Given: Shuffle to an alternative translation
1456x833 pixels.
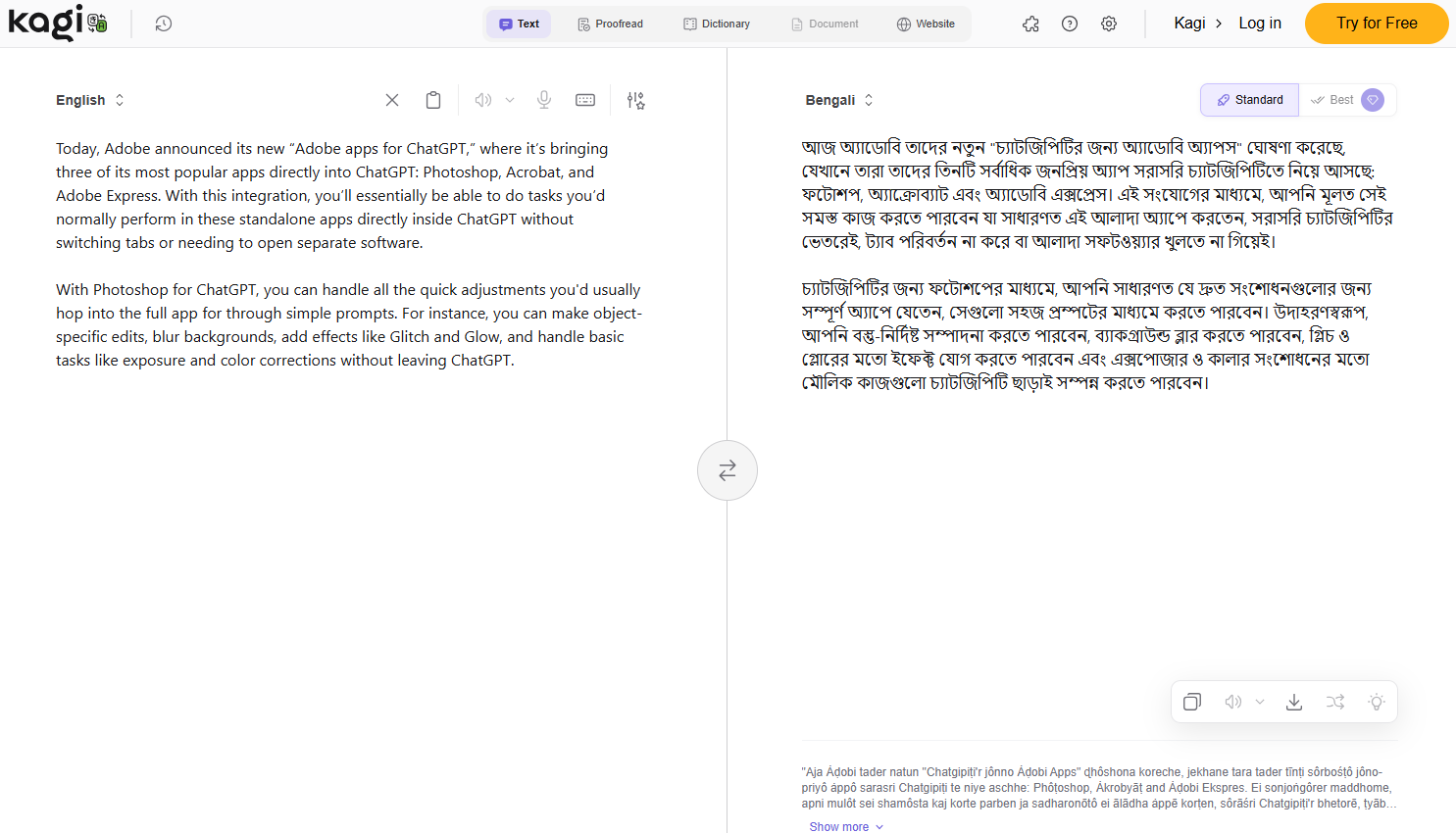Looking at the screenshot, I should pos(1335,702).
